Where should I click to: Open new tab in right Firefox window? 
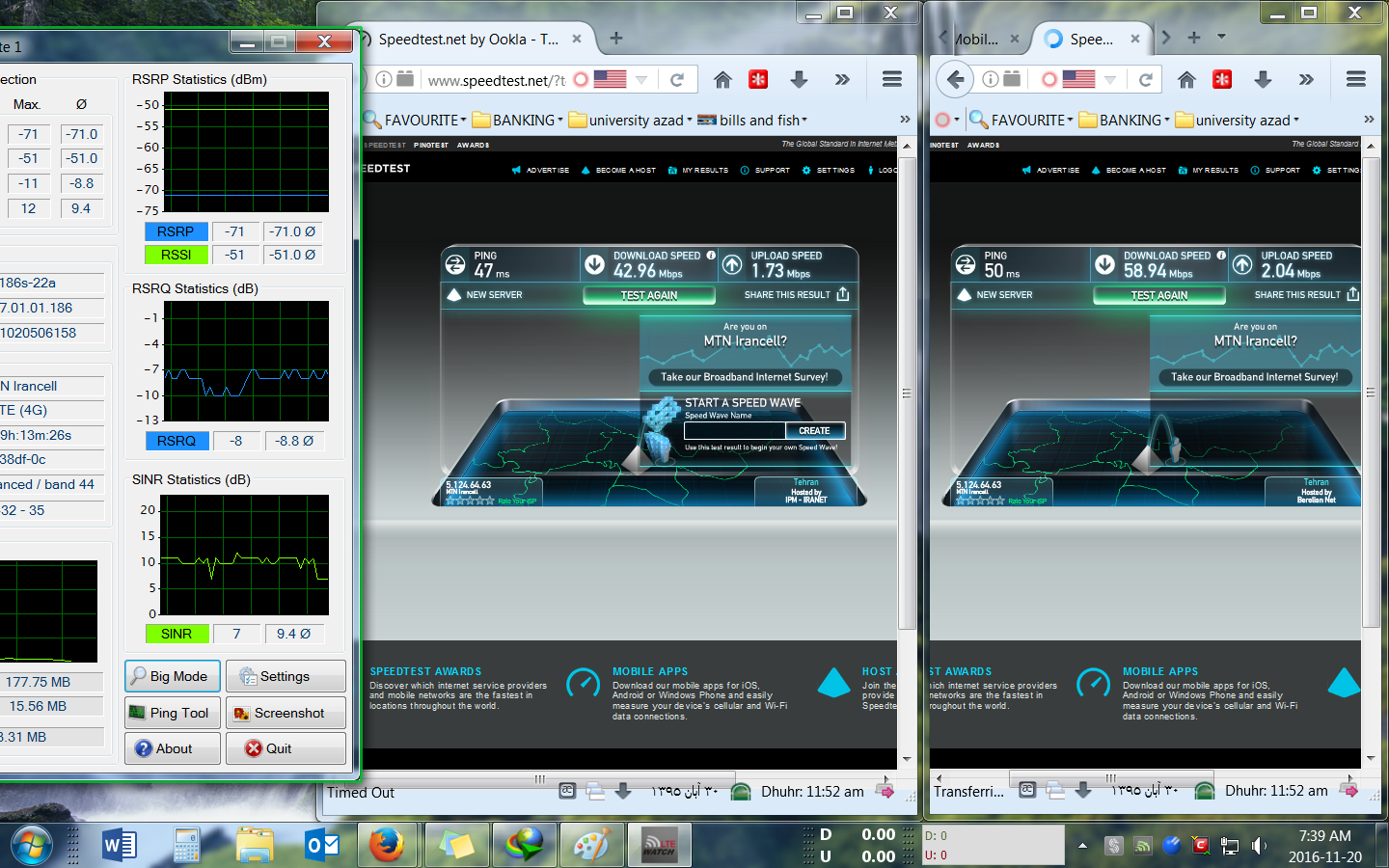[x=1194, y=38]
